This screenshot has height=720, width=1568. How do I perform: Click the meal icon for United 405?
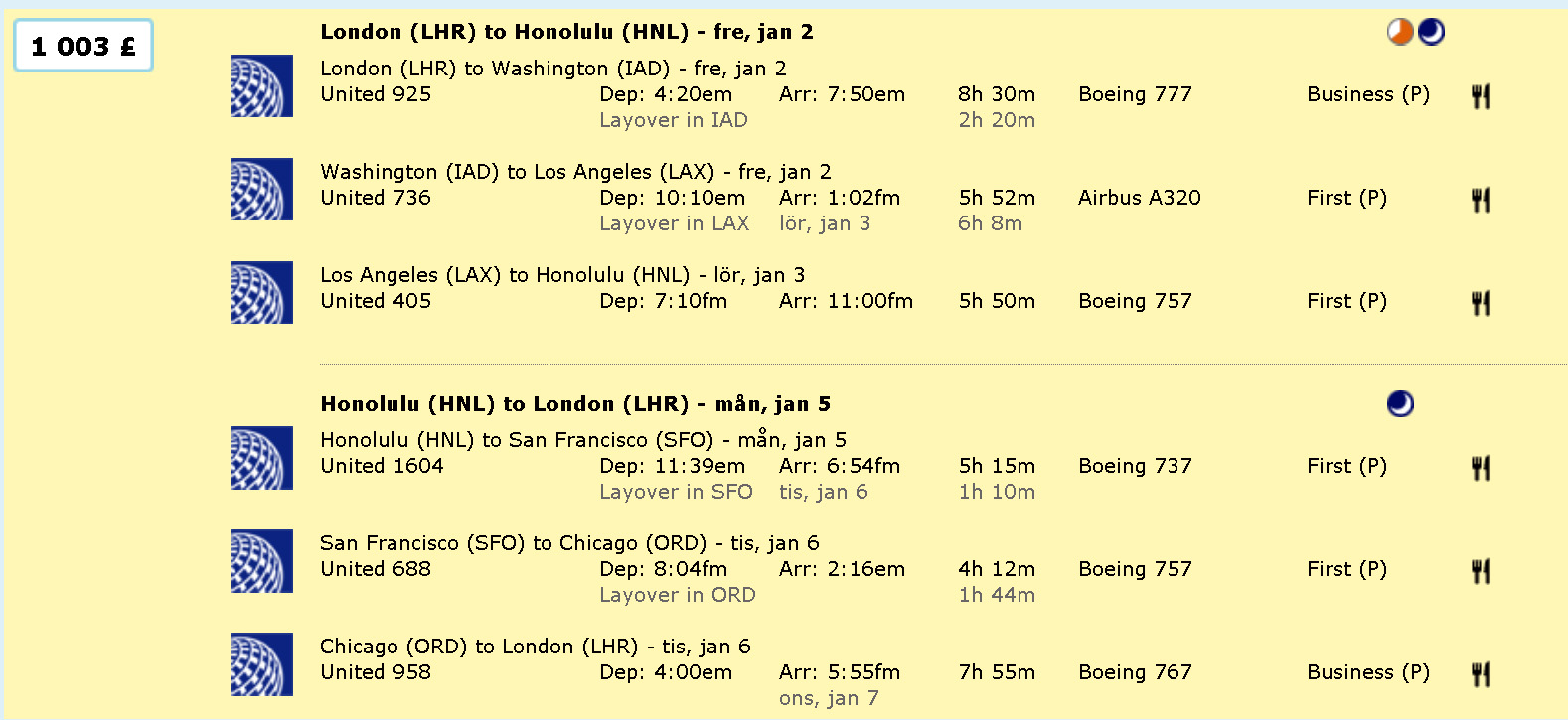1481,303
